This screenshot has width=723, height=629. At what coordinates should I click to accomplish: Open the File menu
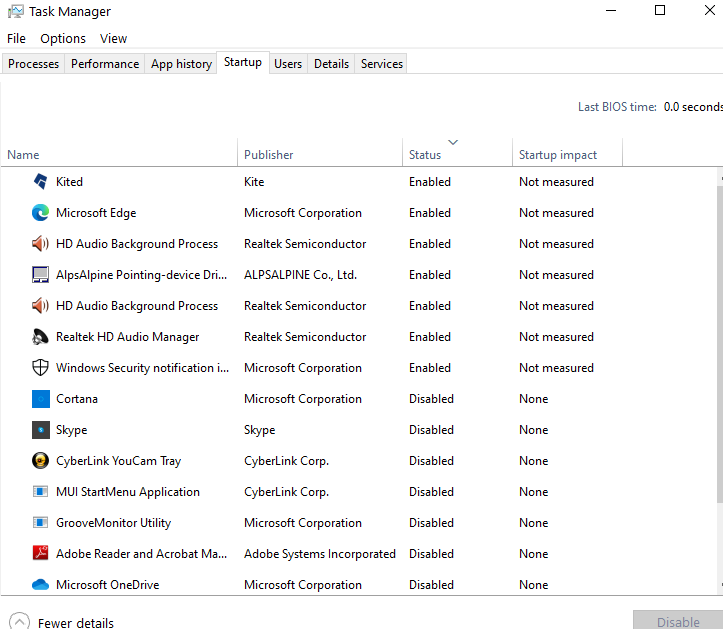16,38
